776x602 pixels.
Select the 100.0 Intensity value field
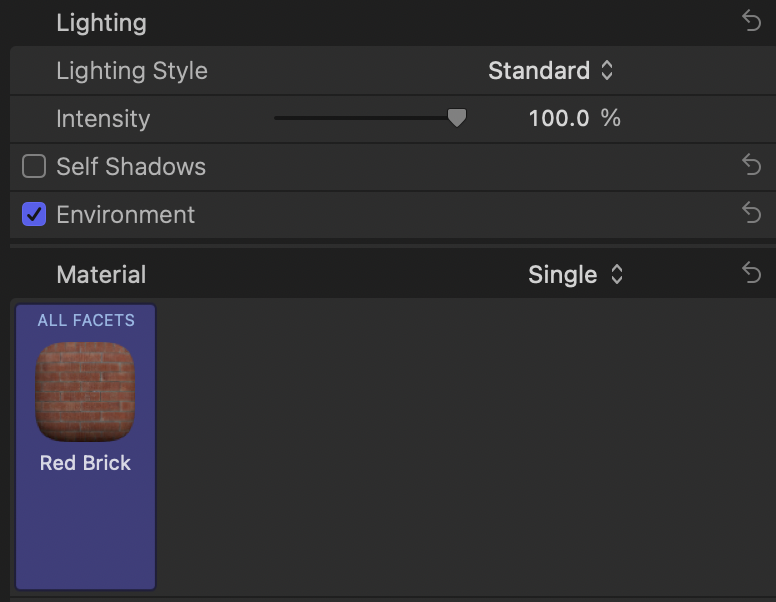[559, 118]
